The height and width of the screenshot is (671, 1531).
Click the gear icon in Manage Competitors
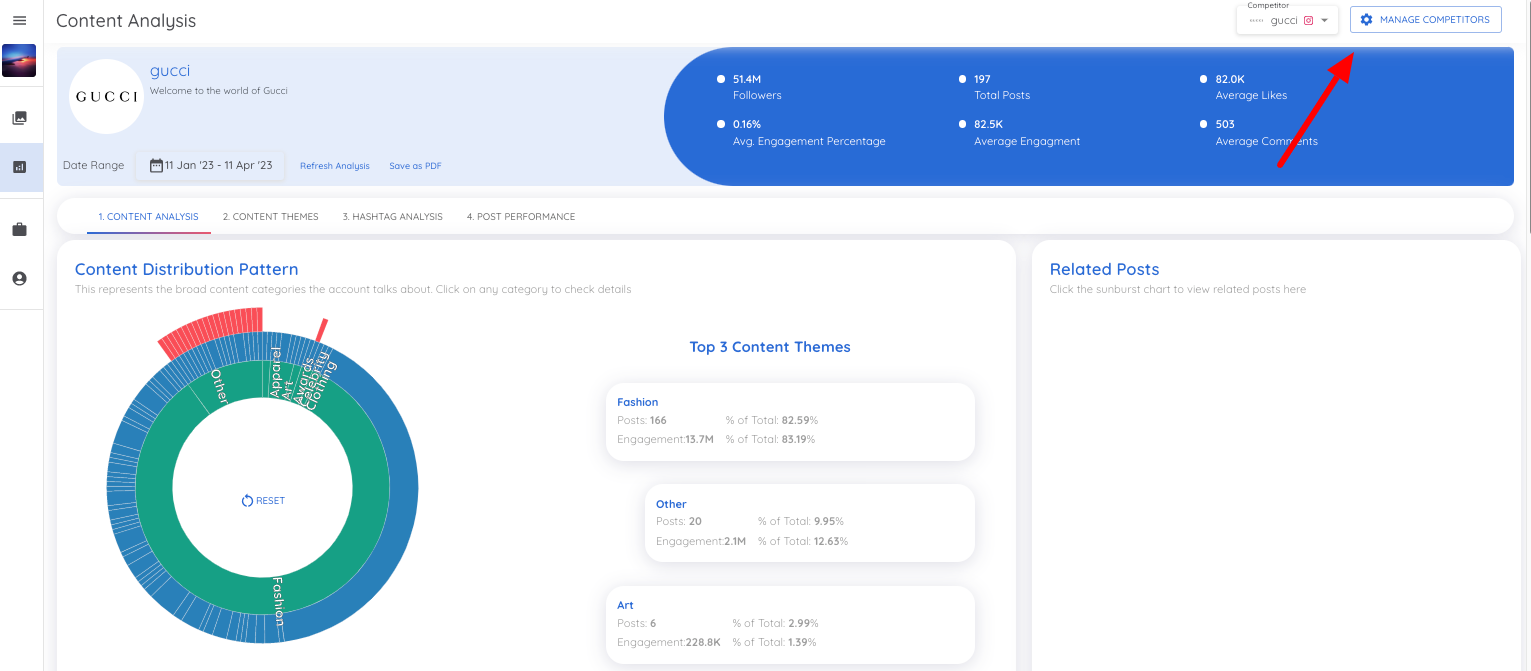(x=1366, y=20)
